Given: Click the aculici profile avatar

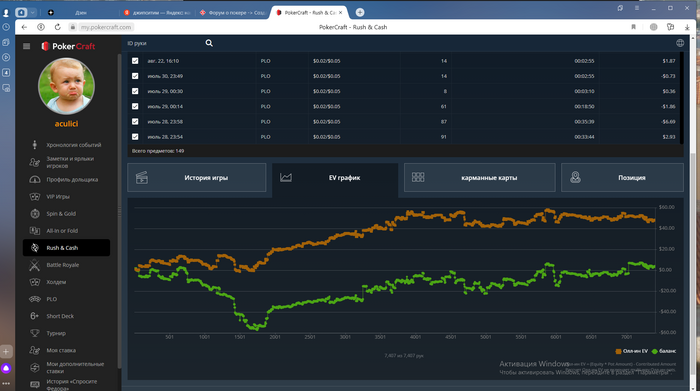Looking at the screenshot, I should click(66, 86).
